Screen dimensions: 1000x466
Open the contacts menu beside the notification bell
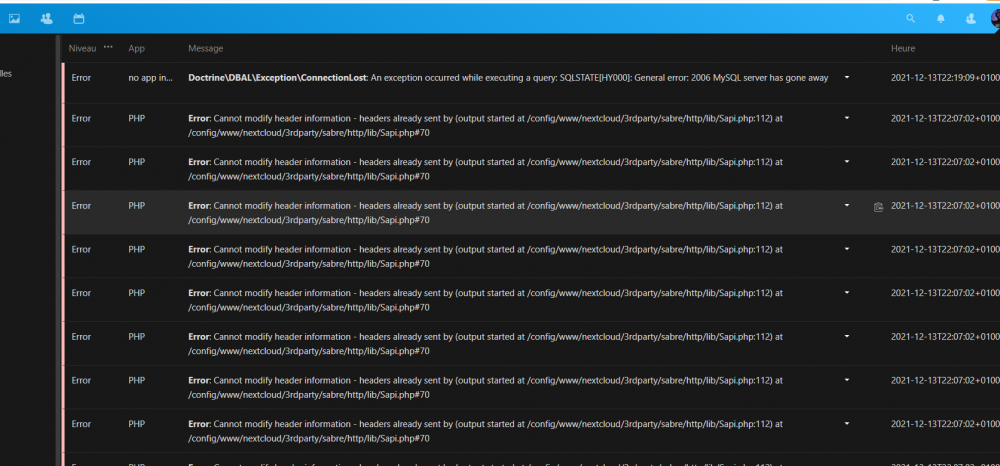coord(971,19)
